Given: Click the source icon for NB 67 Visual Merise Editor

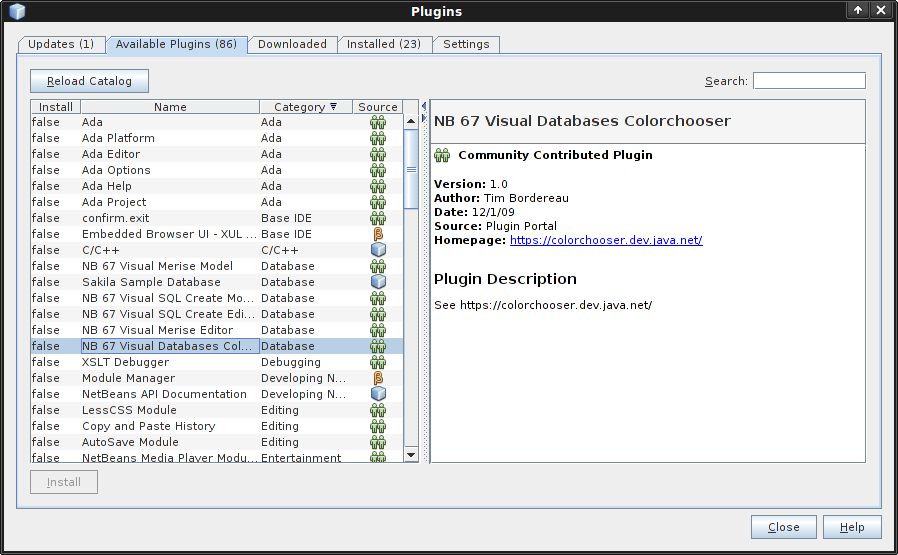Looking at the screenshot, I should tap(377, 330).
